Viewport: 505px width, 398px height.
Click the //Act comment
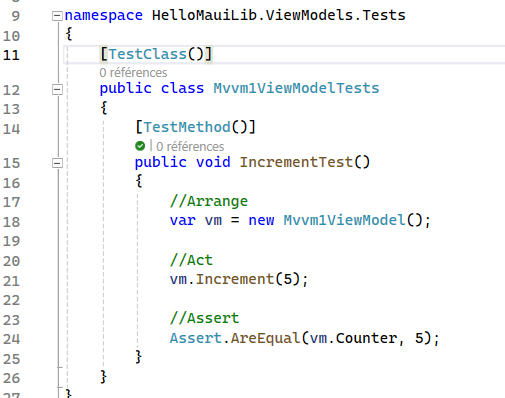click(x=191, y=260)
